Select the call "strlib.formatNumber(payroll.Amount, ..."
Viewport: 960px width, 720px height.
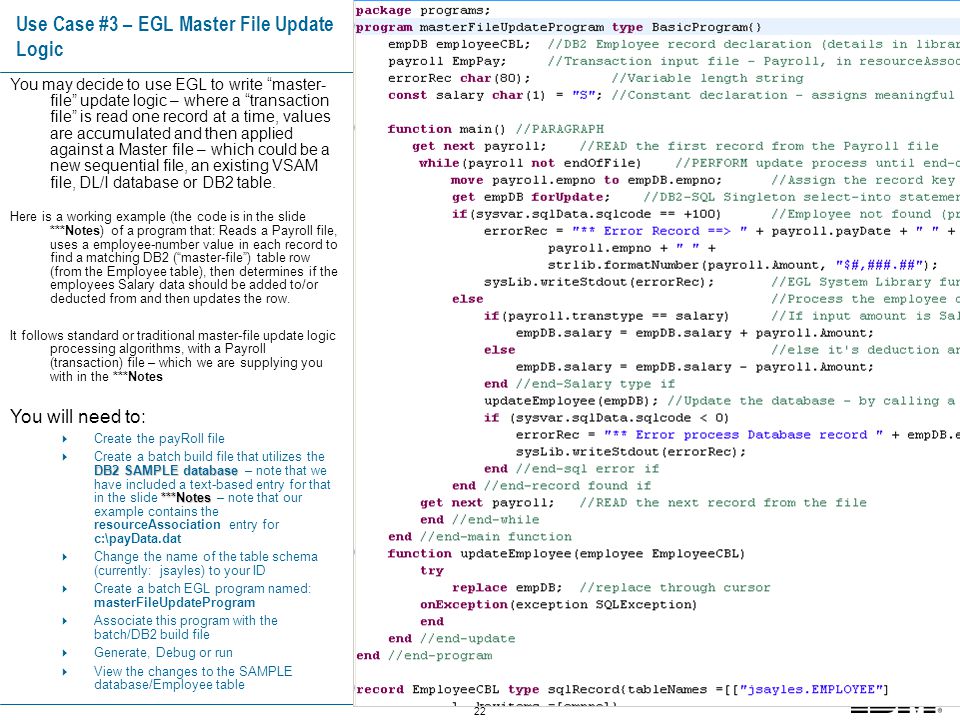pos(742,265)
